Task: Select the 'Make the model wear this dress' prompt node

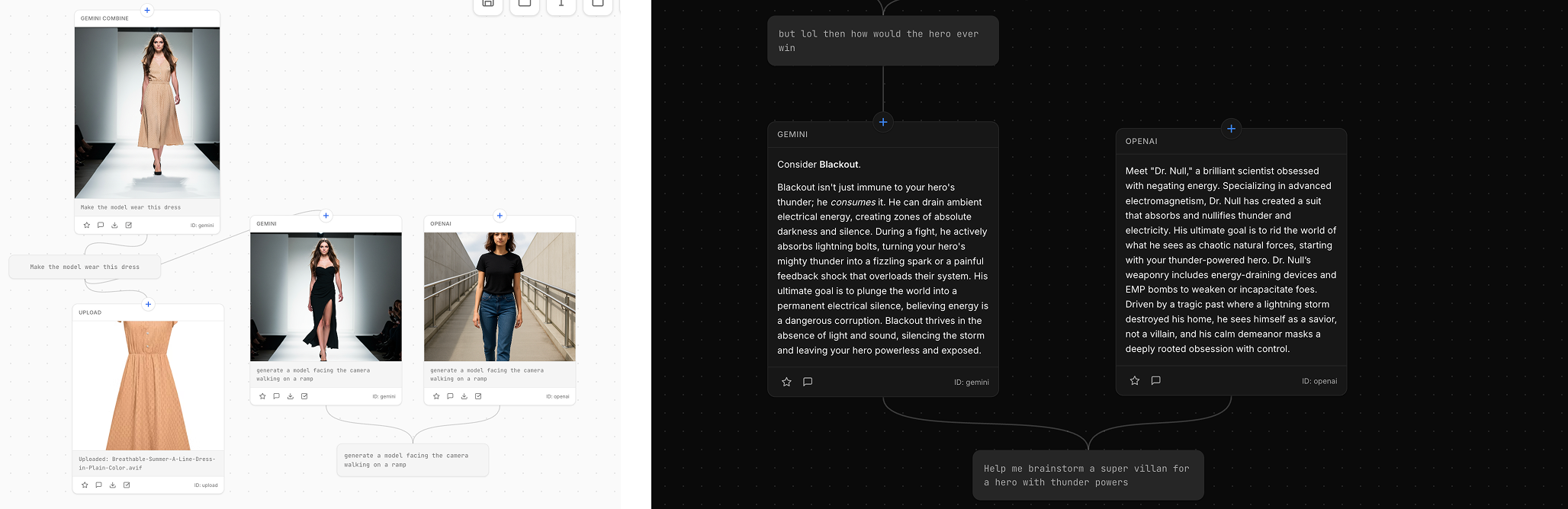Action: pos(85,267)
